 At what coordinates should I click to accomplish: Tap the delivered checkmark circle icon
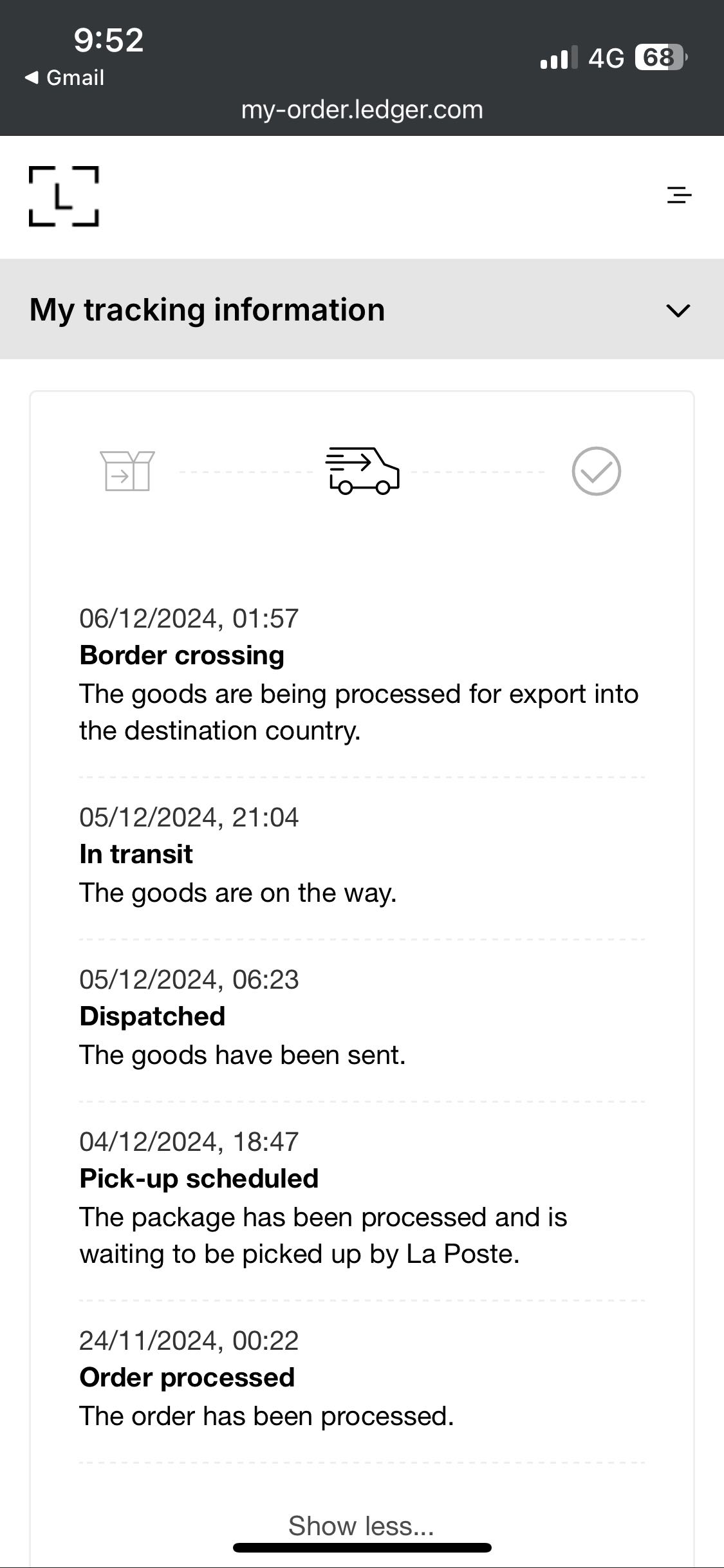(x=596, y=471)
